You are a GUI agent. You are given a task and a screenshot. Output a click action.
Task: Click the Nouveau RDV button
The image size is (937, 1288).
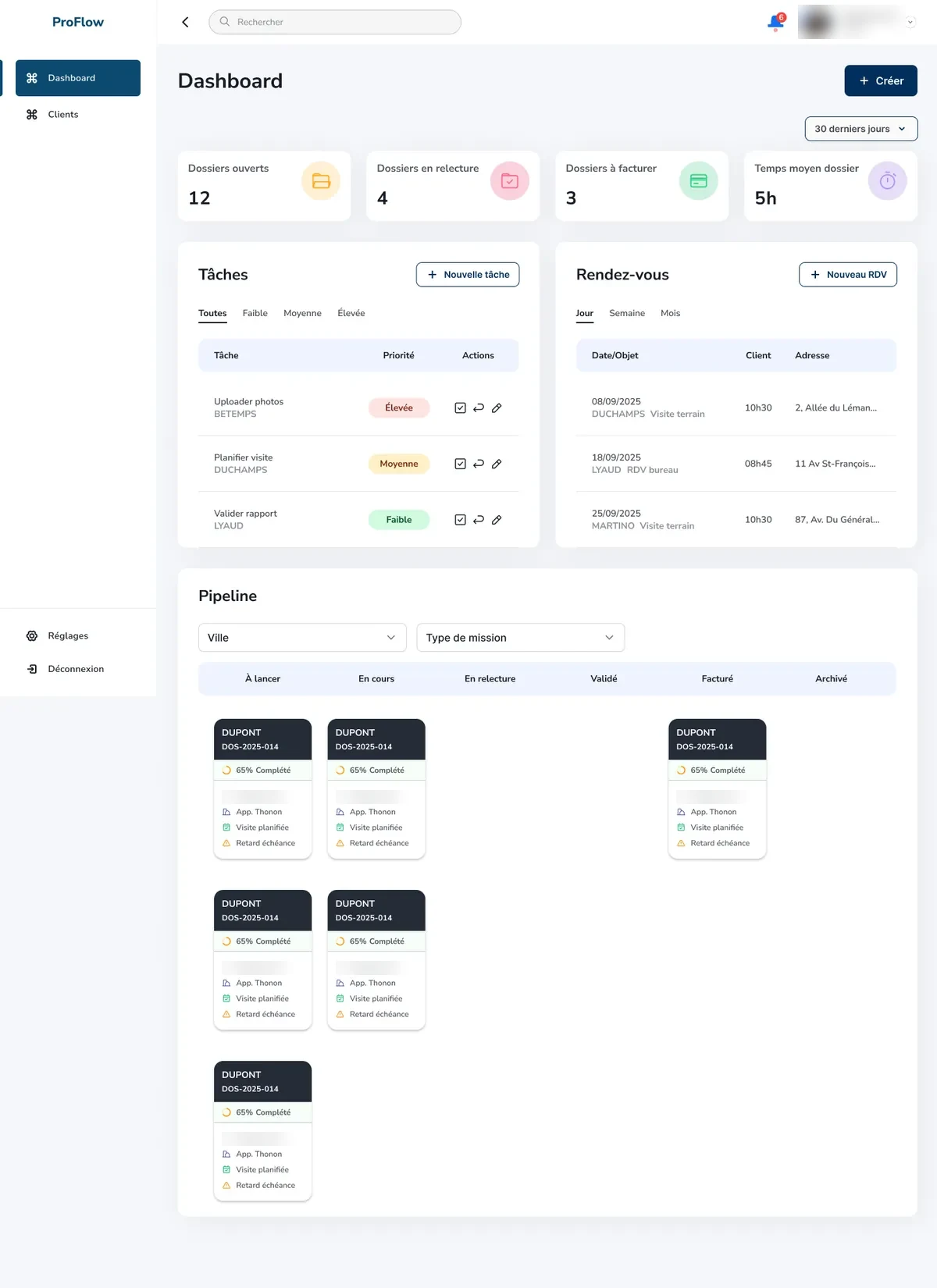coord(848,275)
